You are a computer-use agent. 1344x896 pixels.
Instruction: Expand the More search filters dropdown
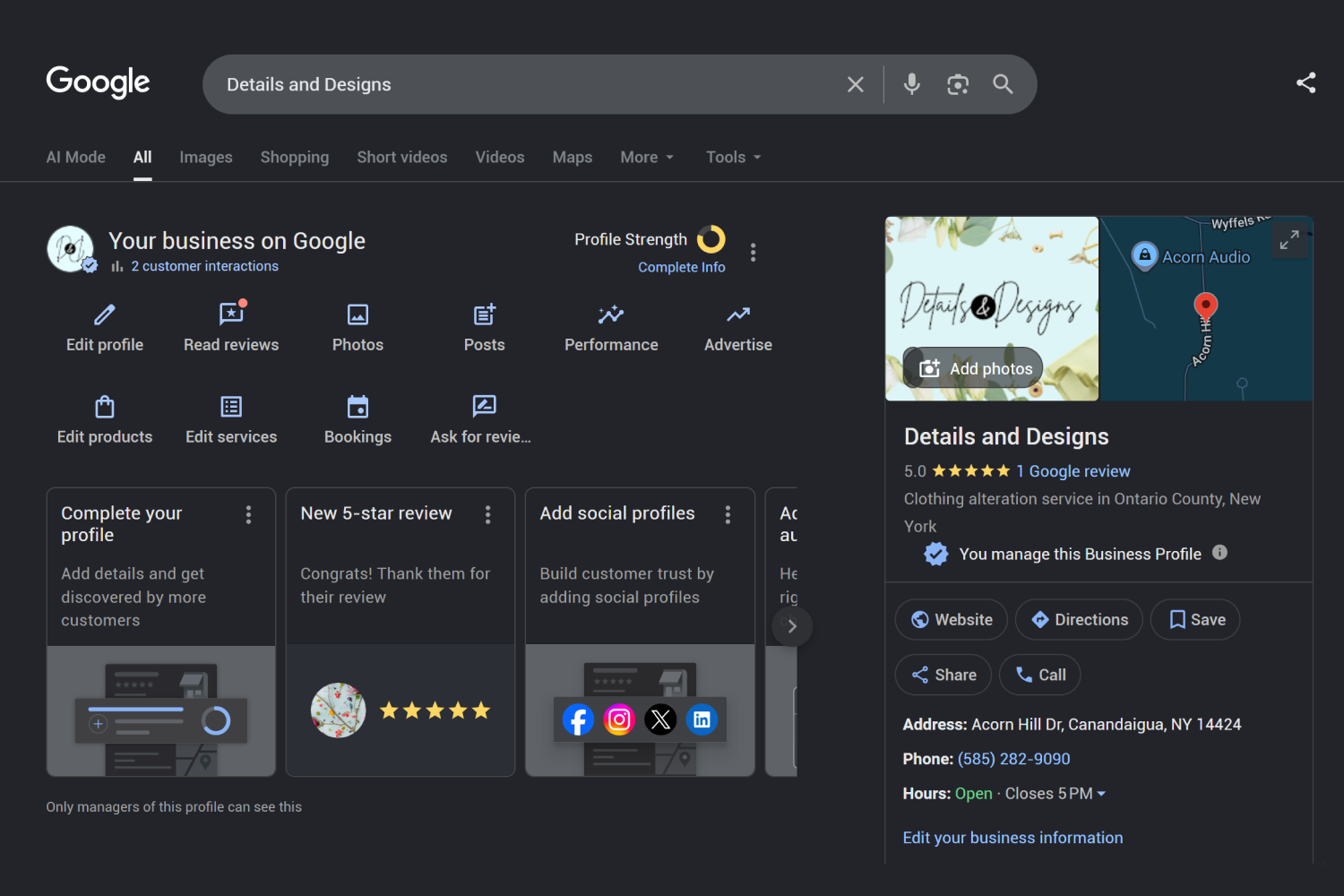[x=647, y=157]
